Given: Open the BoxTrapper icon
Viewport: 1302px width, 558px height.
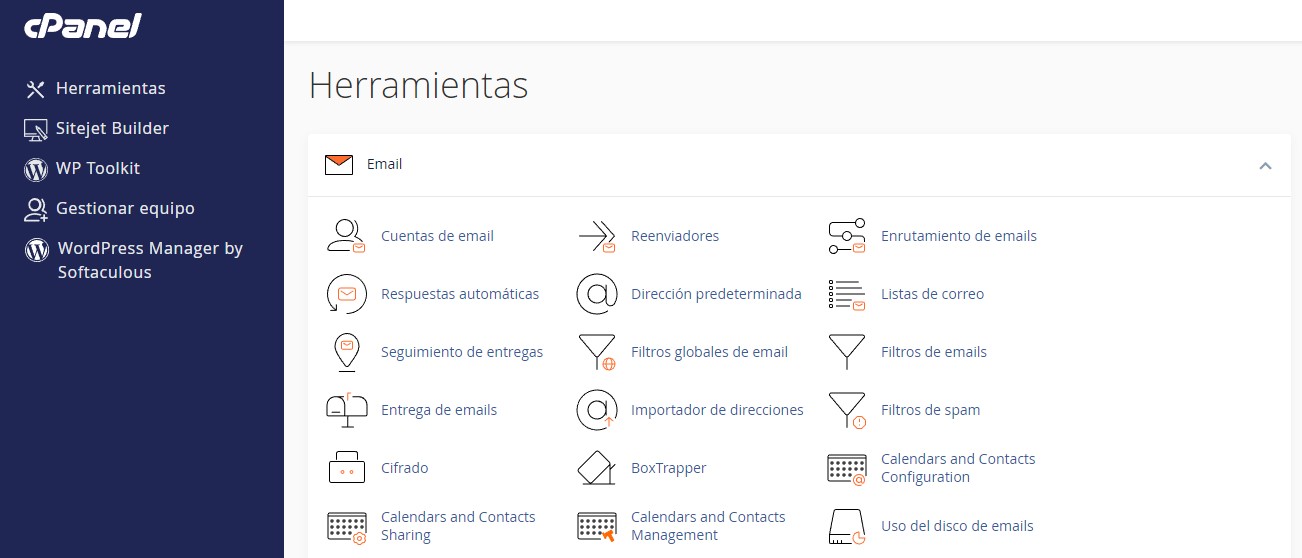Looking at the screenshot, I should pyautogui.click(x=597, y=468).
